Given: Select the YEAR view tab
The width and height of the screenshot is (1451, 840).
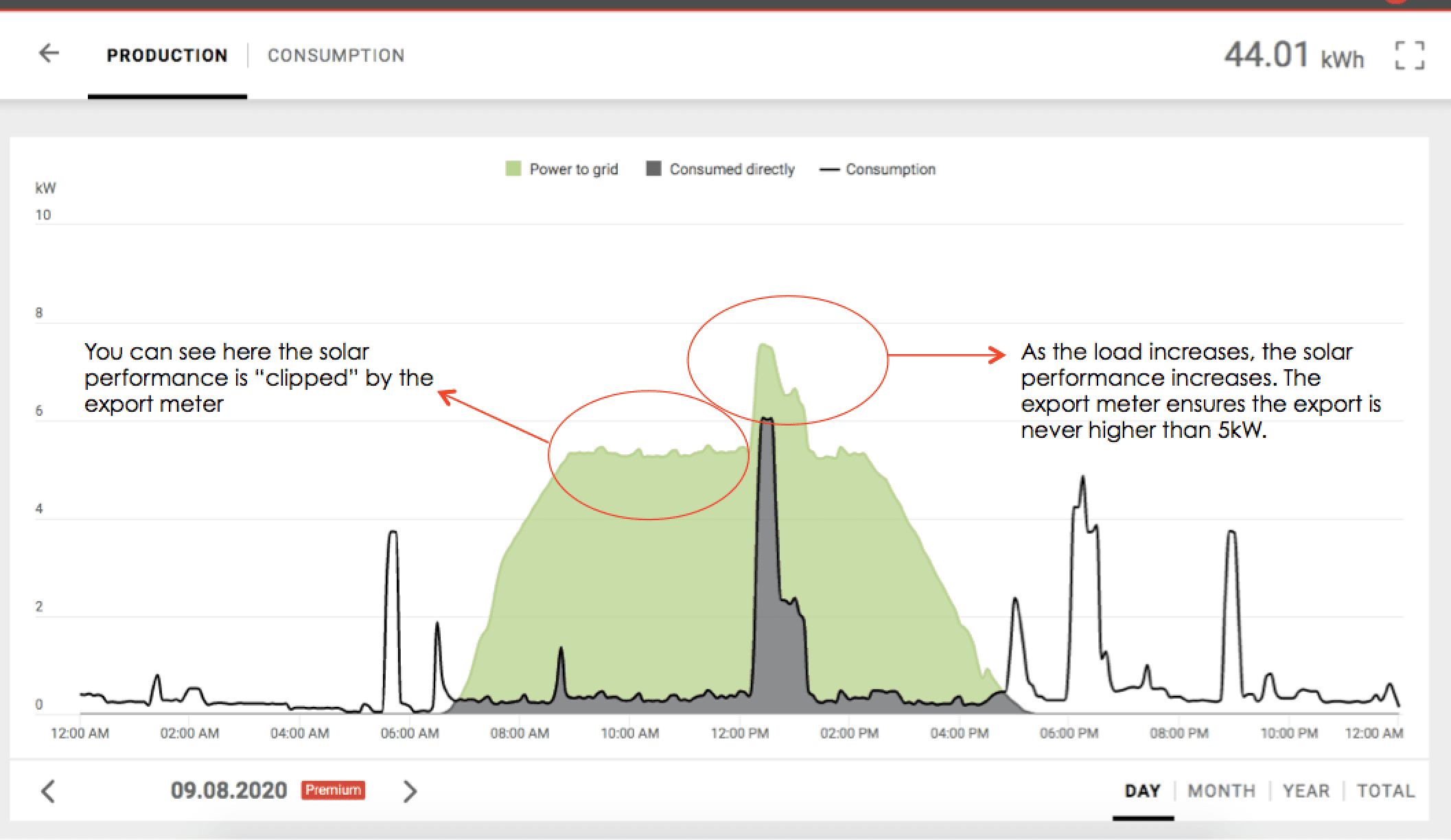Looking at the screenshot, I should click(x=1306, y=791).
